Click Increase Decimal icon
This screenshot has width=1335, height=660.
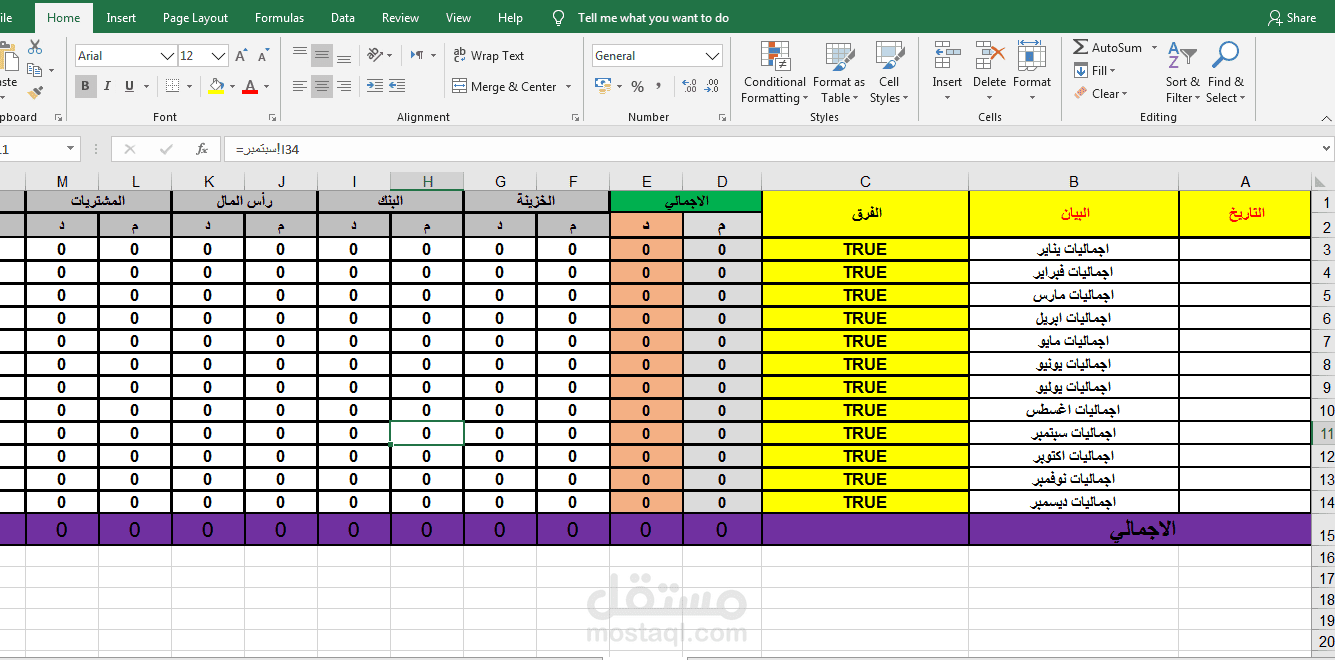pyautogui.click(x=689, y=87)
